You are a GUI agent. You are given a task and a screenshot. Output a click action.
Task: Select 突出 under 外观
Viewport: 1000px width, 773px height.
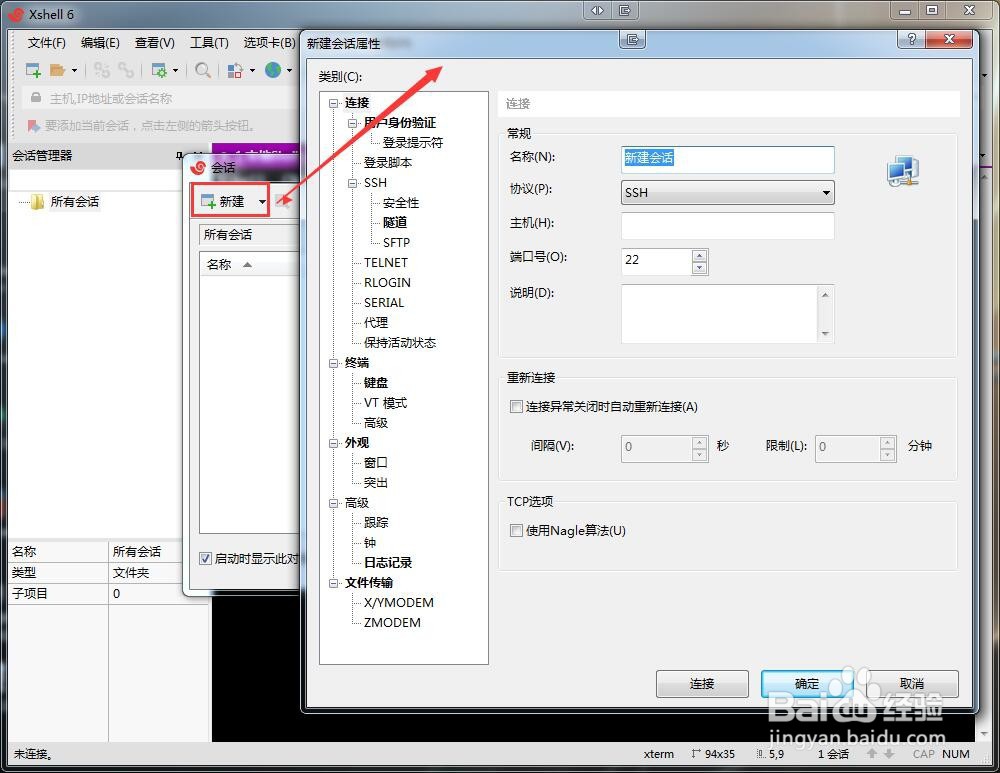pos(376,483)
